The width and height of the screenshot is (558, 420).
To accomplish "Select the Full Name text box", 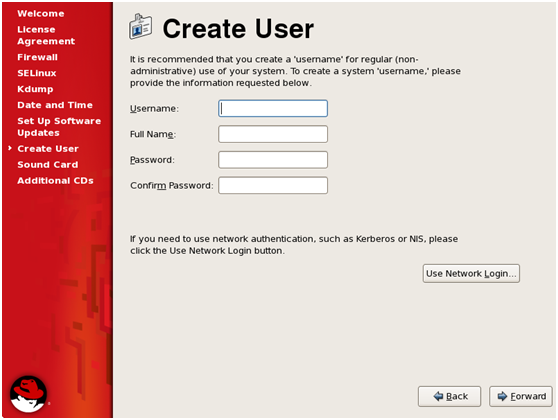I will tap(273, 134).
